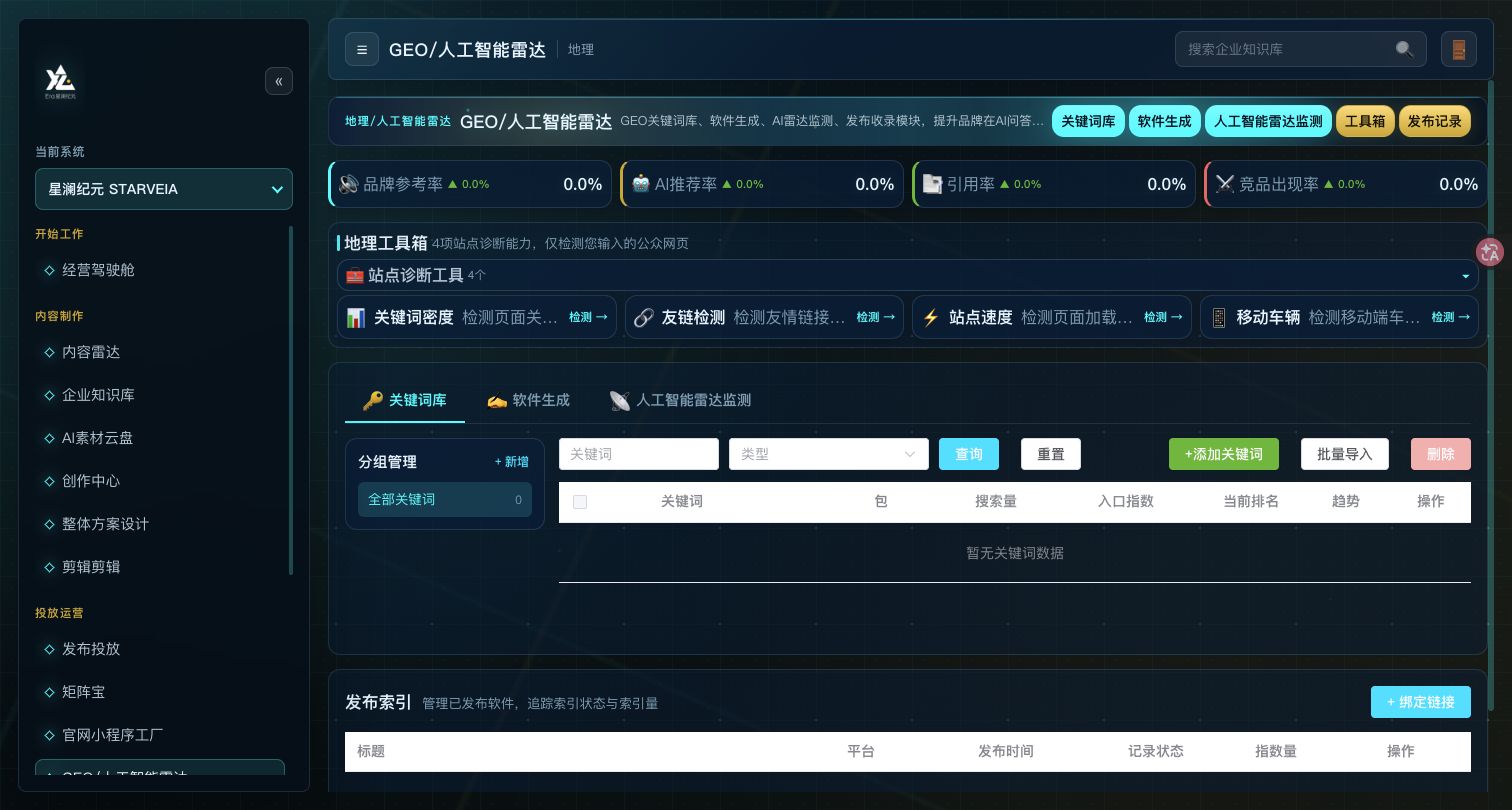Image resolution: width=1512 pixels, height=810 pixels.
Task: Open the 类型 filter dropdown
Action: tap(829, 454)
